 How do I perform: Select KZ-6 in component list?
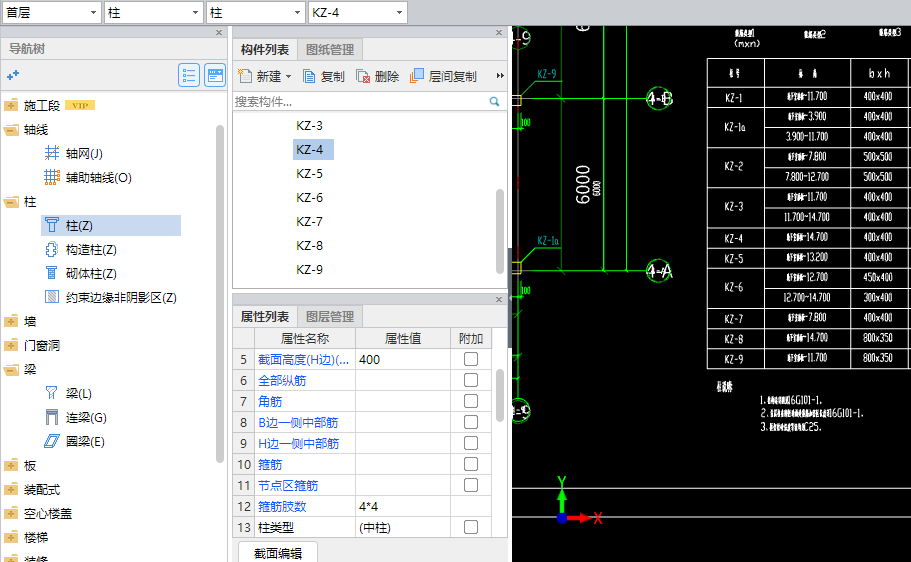point(309,198)
